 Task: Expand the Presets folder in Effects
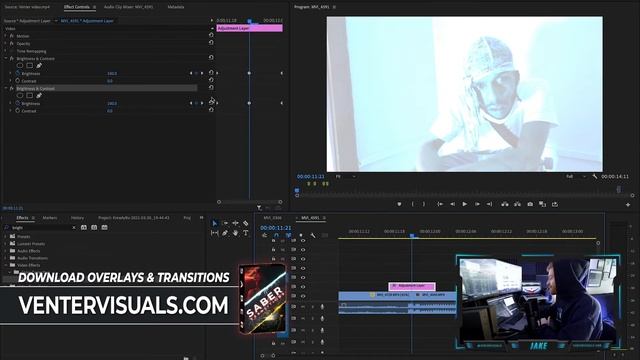point(5,236)
